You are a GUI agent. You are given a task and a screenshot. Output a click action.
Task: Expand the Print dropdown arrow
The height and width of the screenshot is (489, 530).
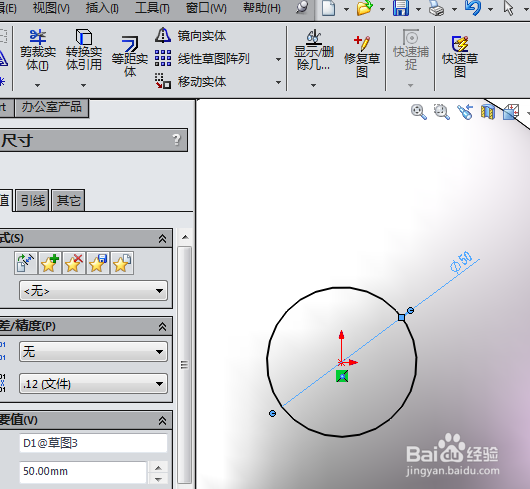click(454, 9)
